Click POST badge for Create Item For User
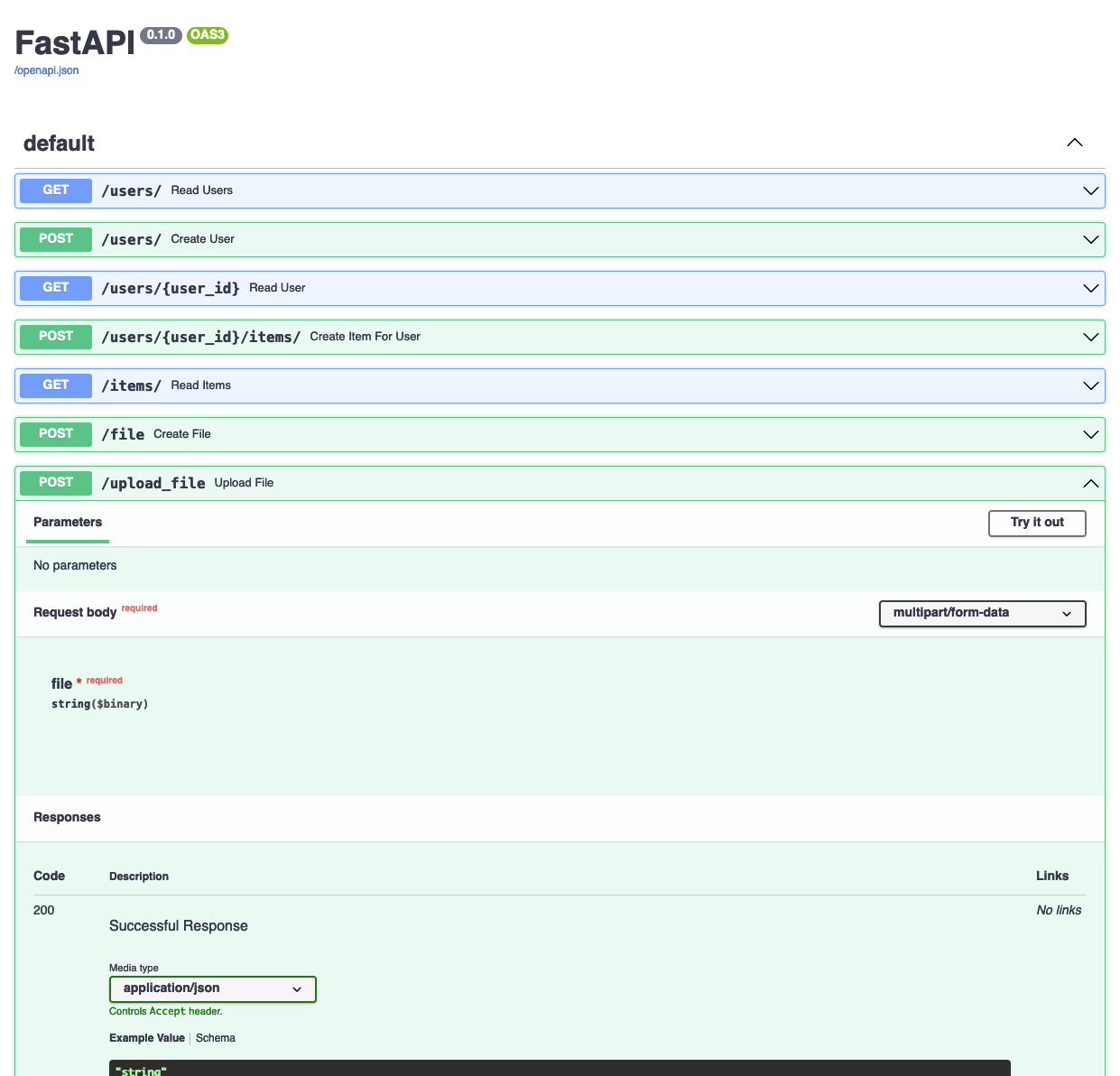The width and height of the screenshot is (1120, 1076). pos(56,337)
